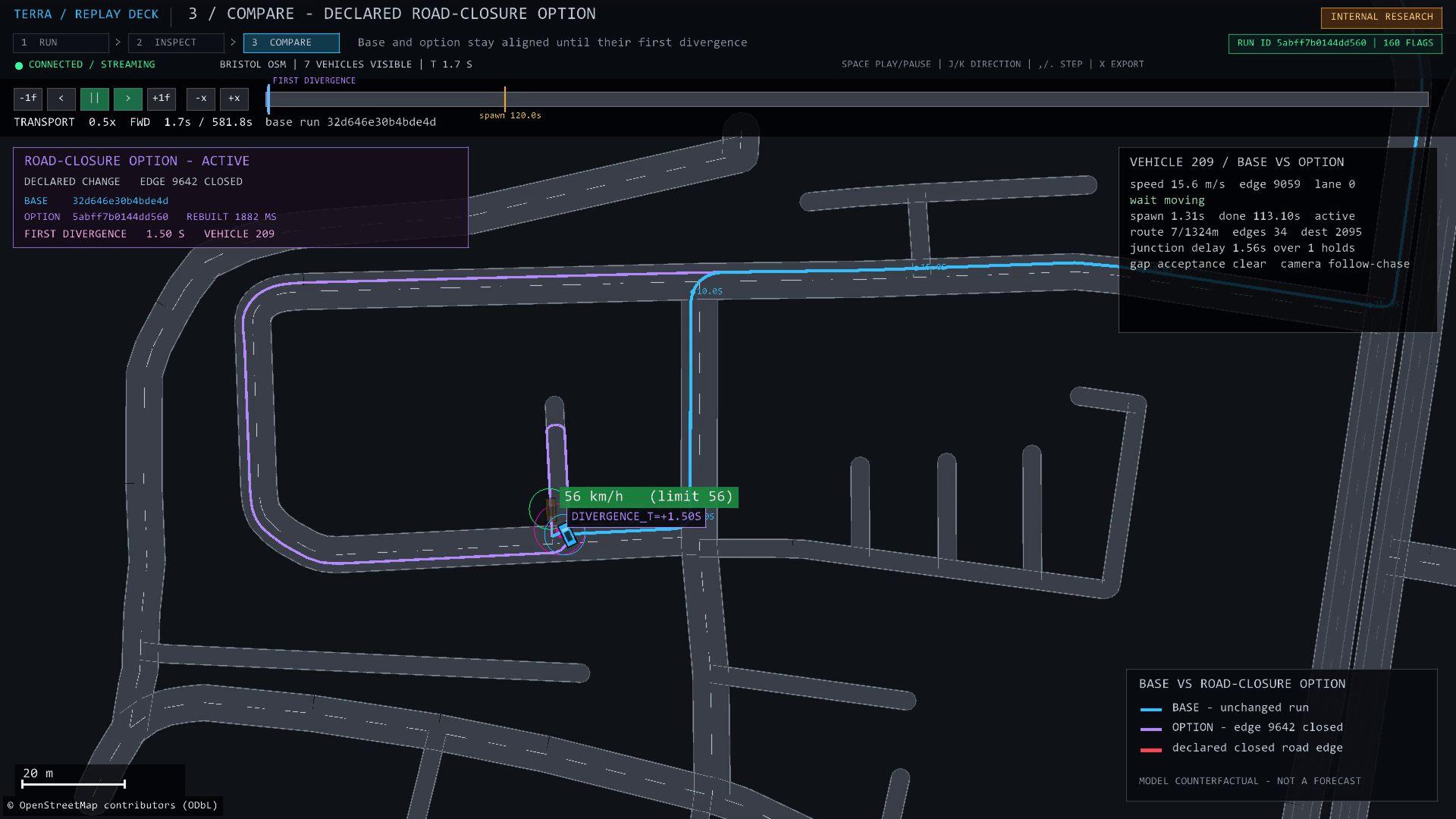Viewport: 1456px width, 819px height.
Task: Click the REBUILT 1882 MS text
Action: coord(231,217)
